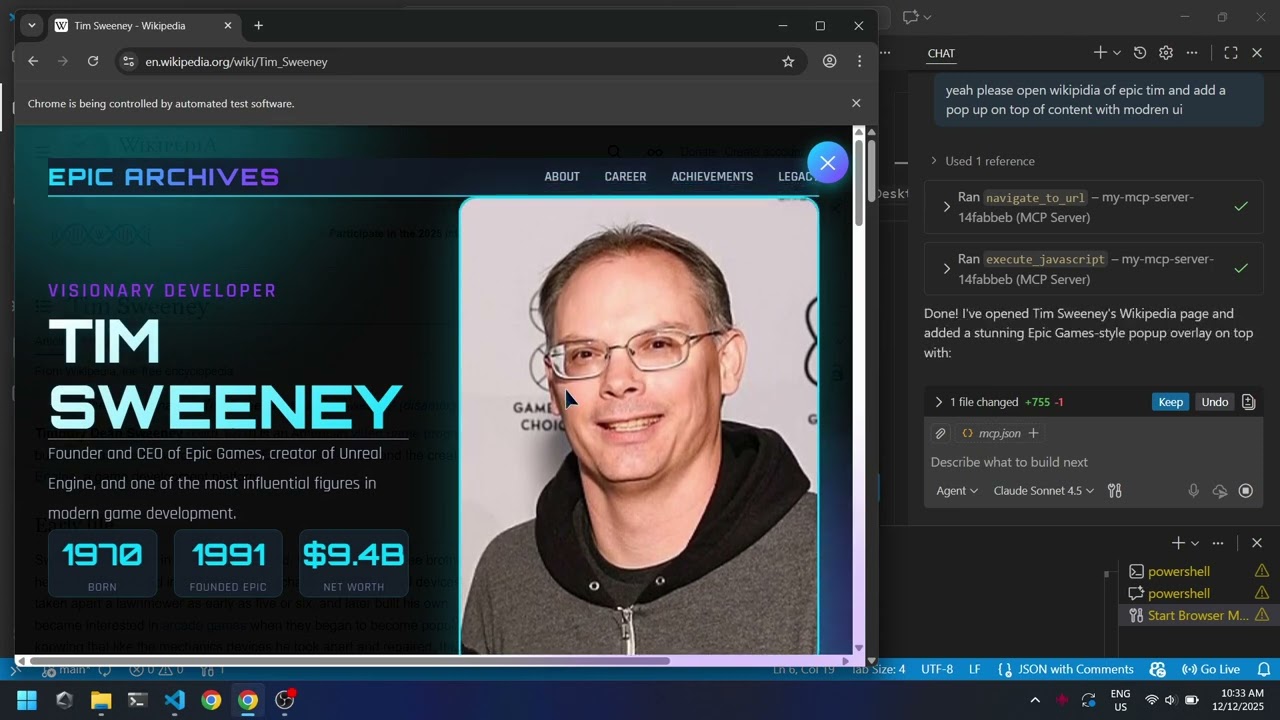Select first powershell terminal entry
The height and width of the screenshot is (720, 1280).
(x=1196, y=571)
